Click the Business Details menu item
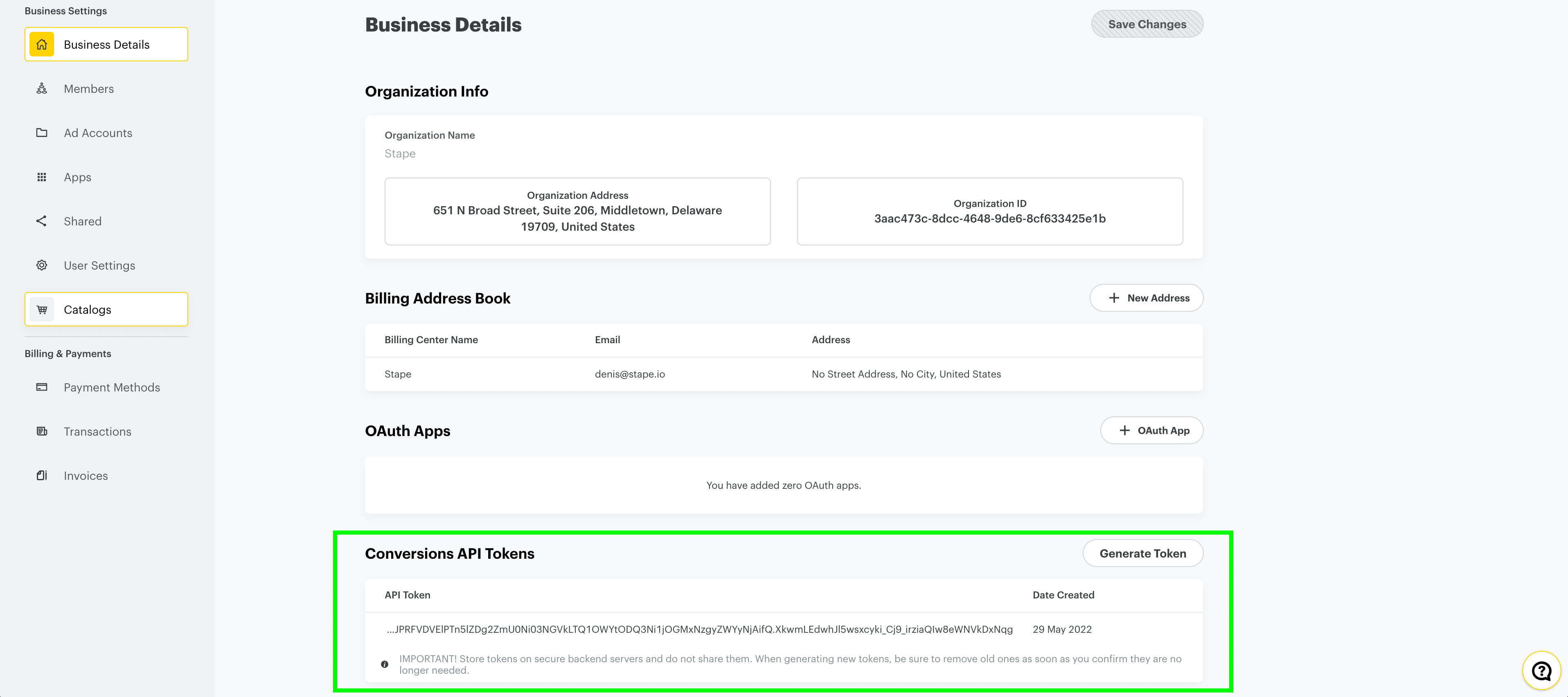 pos(106,44)
